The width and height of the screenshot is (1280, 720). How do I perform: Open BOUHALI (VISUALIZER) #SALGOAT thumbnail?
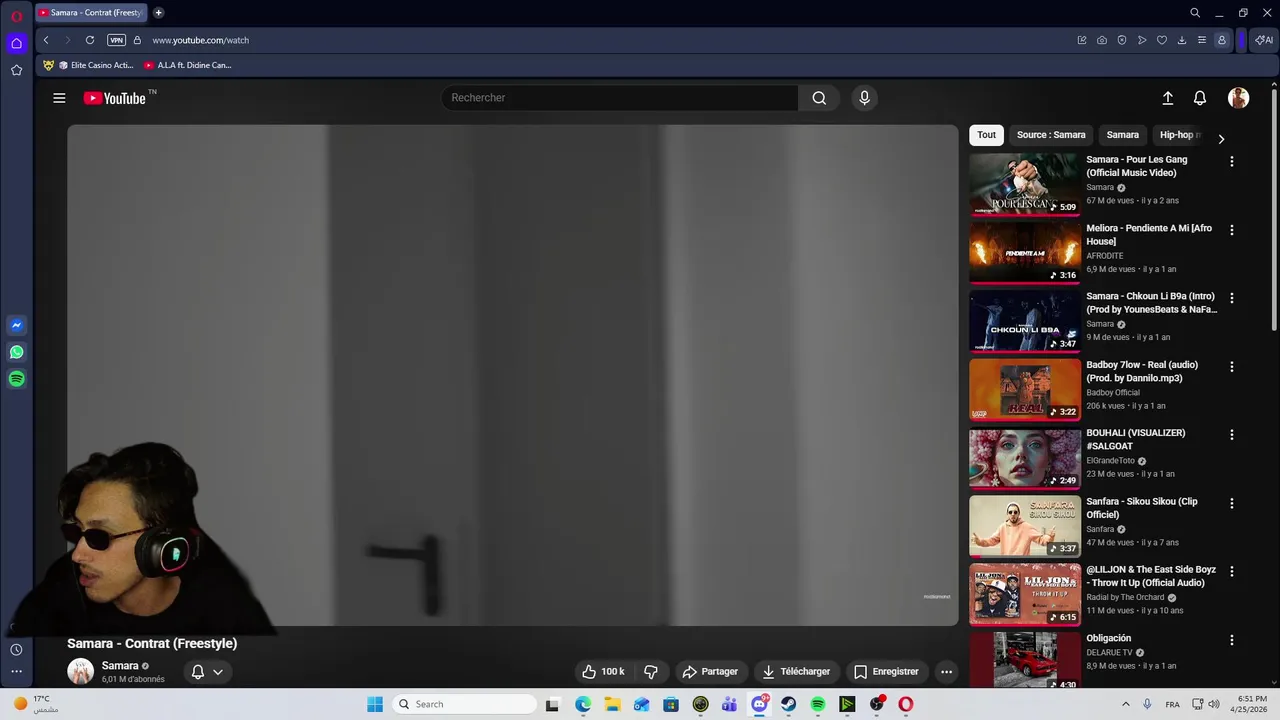[x=1025, y=458]
